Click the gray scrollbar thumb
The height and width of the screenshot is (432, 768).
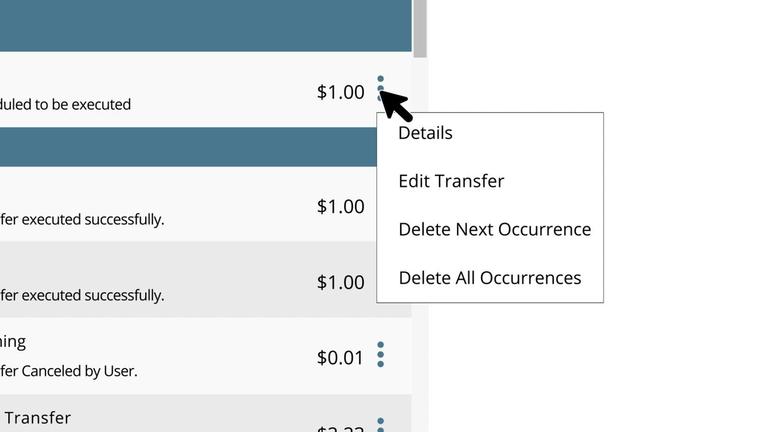click(420, 28)
